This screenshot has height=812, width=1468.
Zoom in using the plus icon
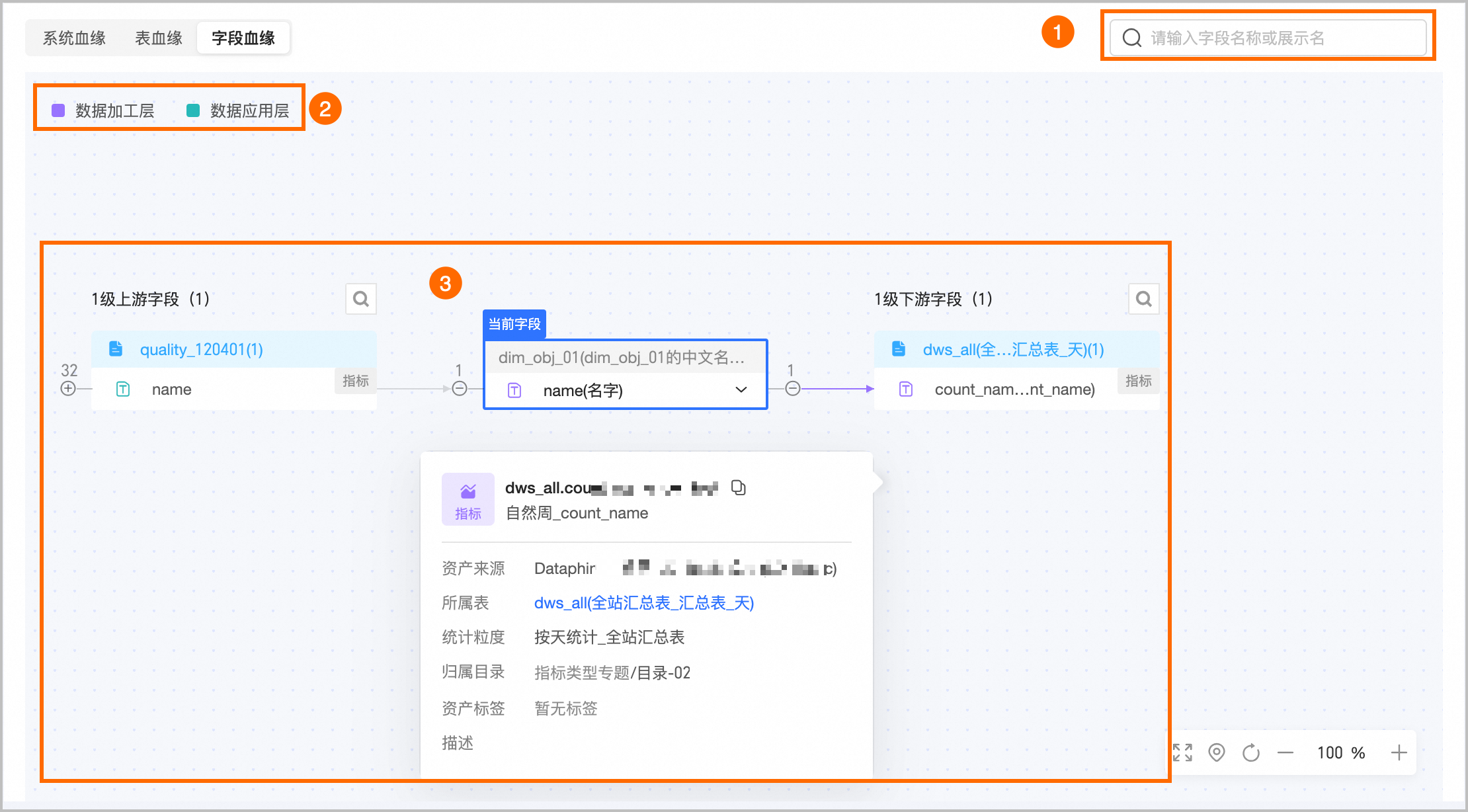pyautogui.click(x=1399, y=752)
